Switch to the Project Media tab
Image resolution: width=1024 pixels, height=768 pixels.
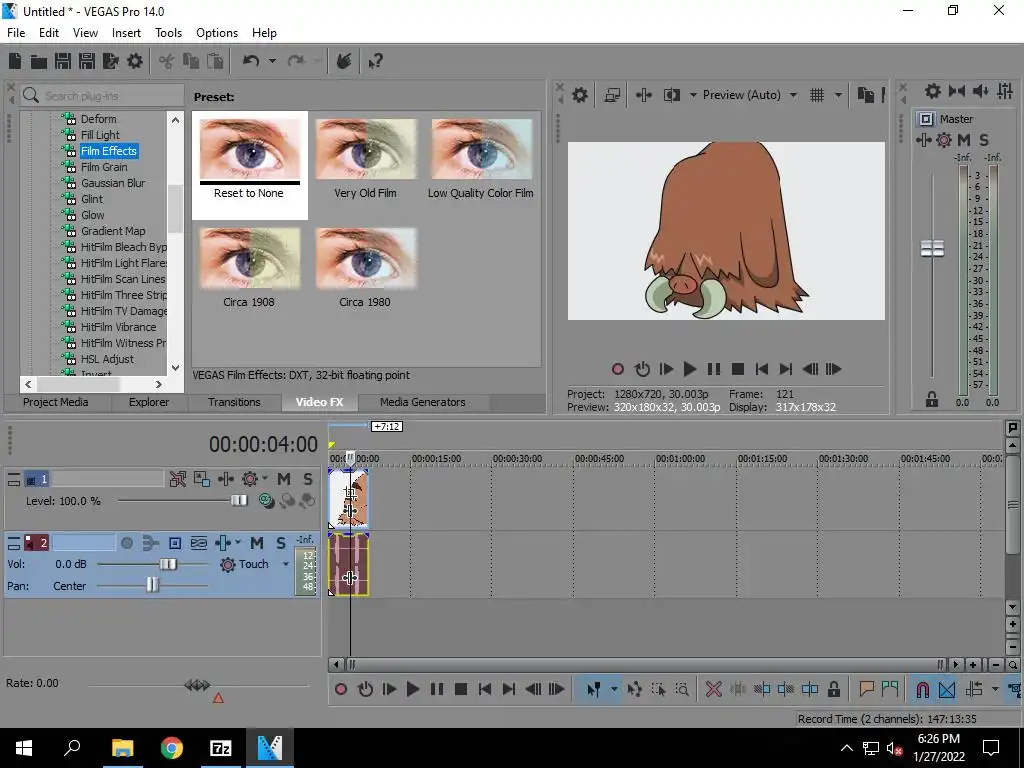(x=56, y=402)
